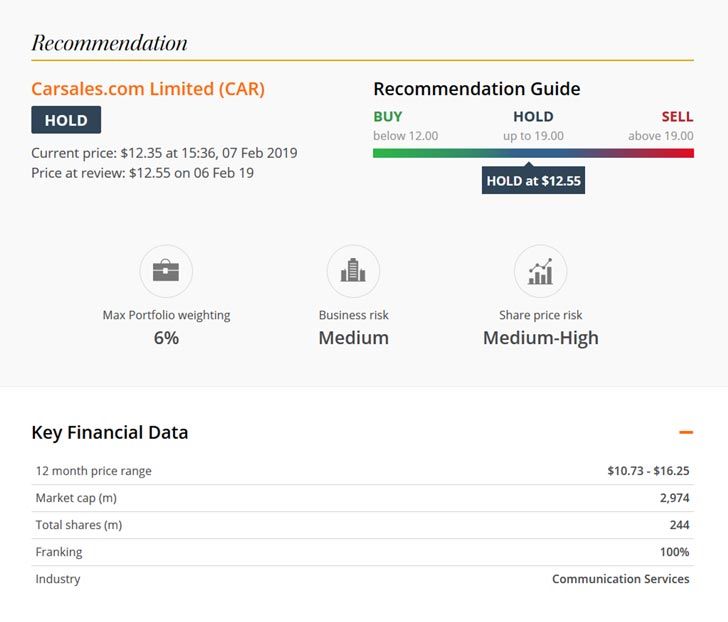Click the Communication Services value
The width and height of the screenshot is (728, 622).
[x=621, y=579]
